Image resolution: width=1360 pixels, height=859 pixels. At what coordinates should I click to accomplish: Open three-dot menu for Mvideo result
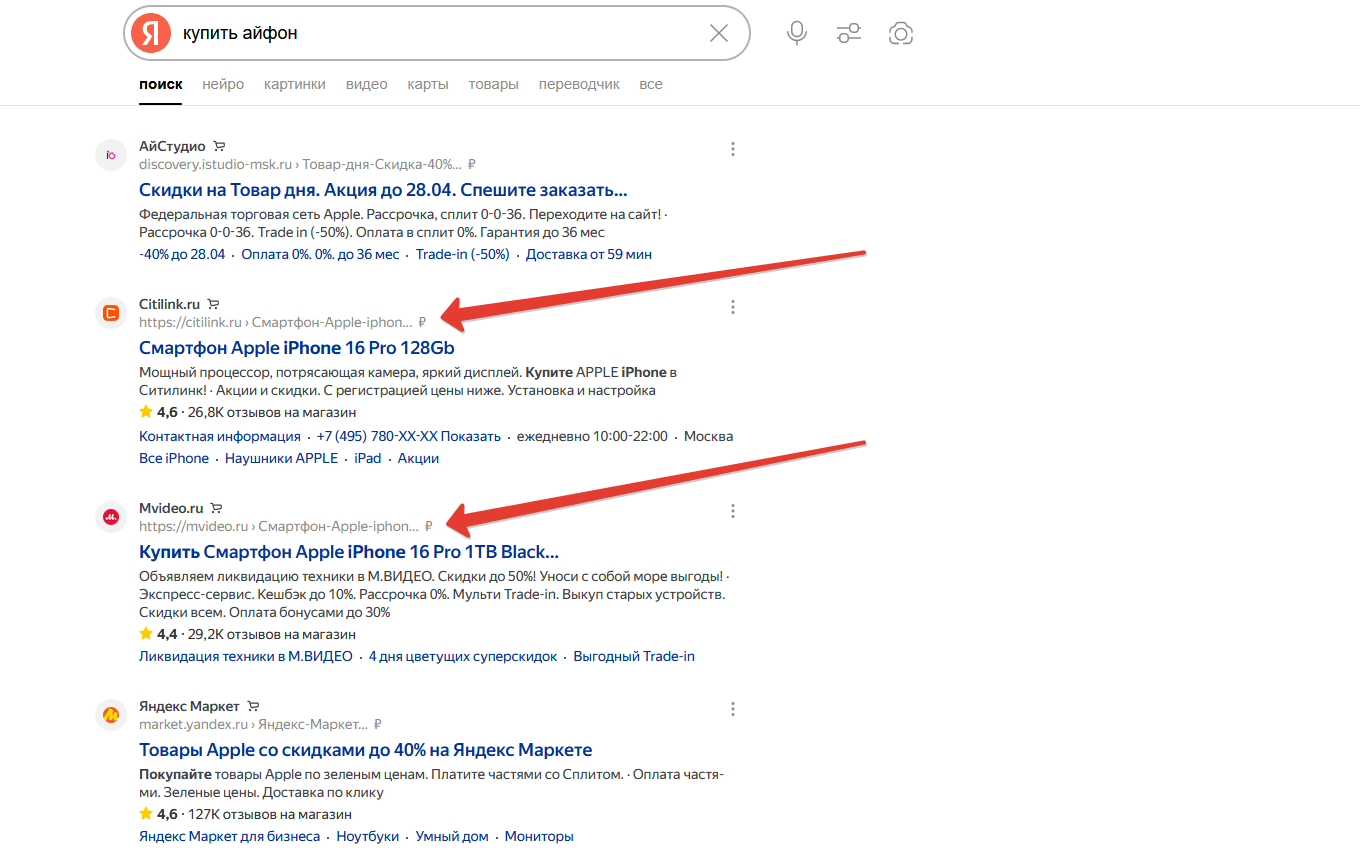tap(733, 511)
